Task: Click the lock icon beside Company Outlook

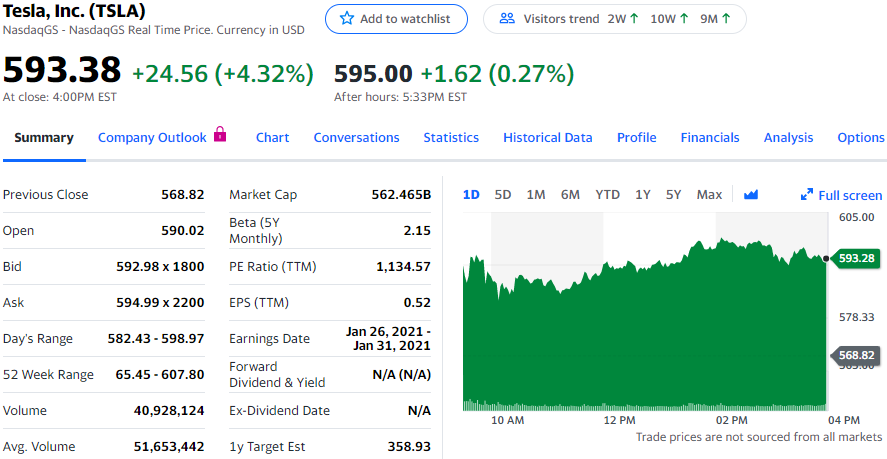Action: (220, 135)
